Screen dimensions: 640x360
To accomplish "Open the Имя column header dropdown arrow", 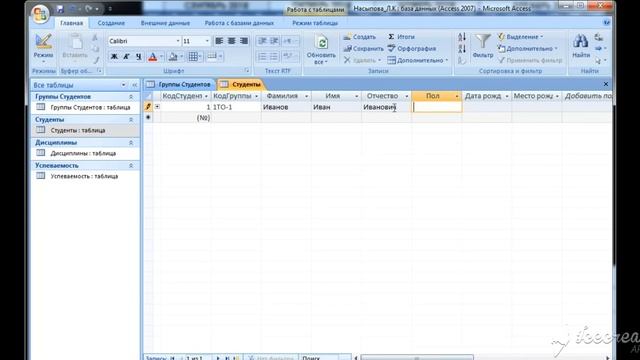I will (x=356, y=96).
